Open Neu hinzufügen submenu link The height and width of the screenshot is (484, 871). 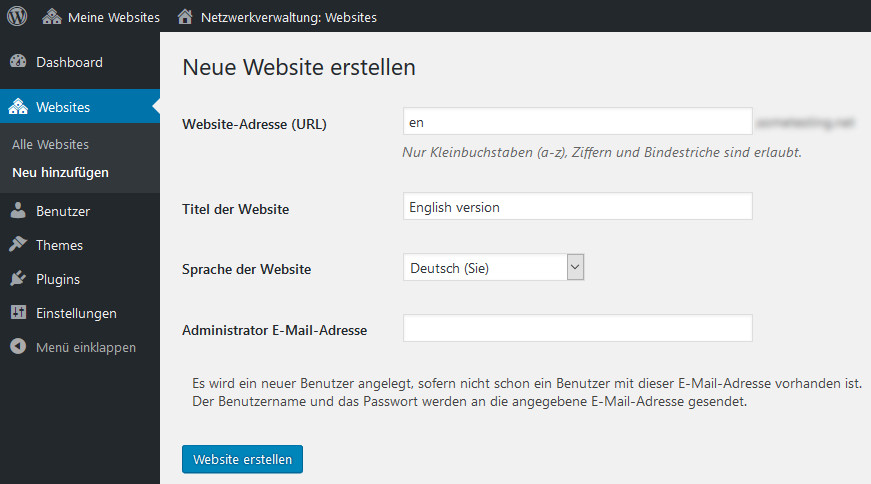pyautogui.click(x=61, y=172)
